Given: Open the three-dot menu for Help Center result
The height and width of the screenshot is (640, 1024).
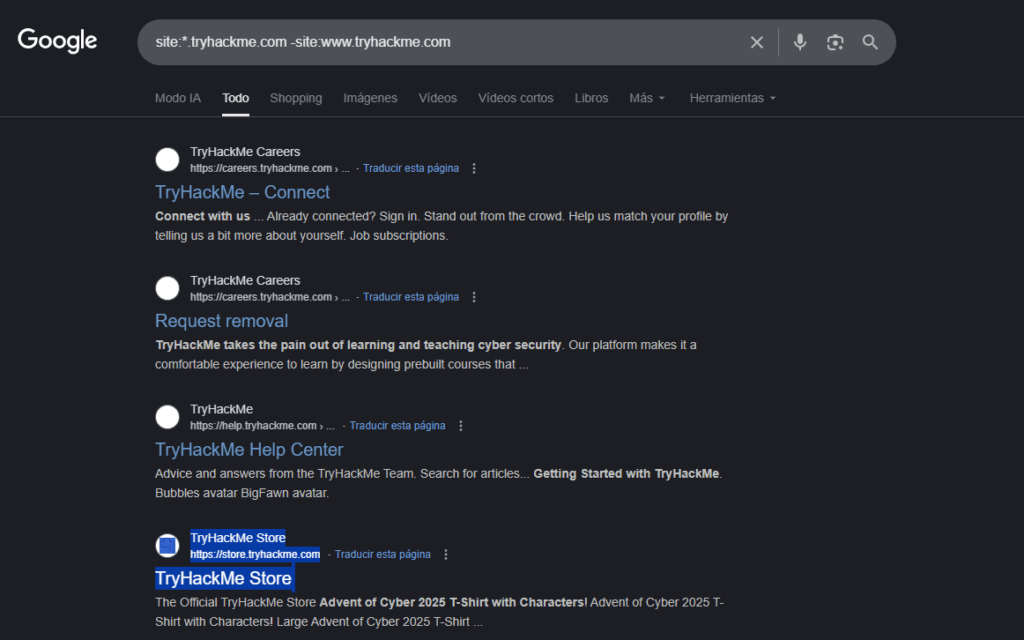Looking at the screenshot, I should [460, 426].
